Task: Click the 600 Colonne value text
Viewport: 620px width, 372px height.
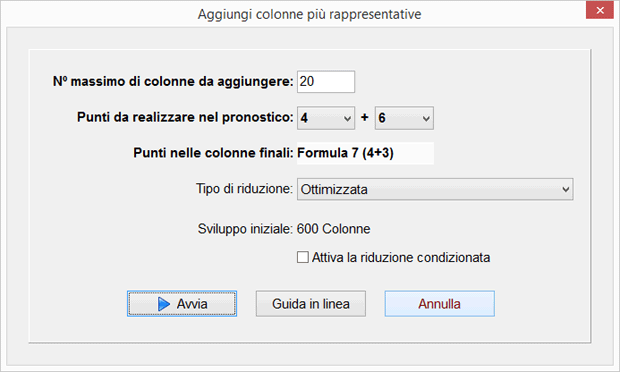Action: 333,229
